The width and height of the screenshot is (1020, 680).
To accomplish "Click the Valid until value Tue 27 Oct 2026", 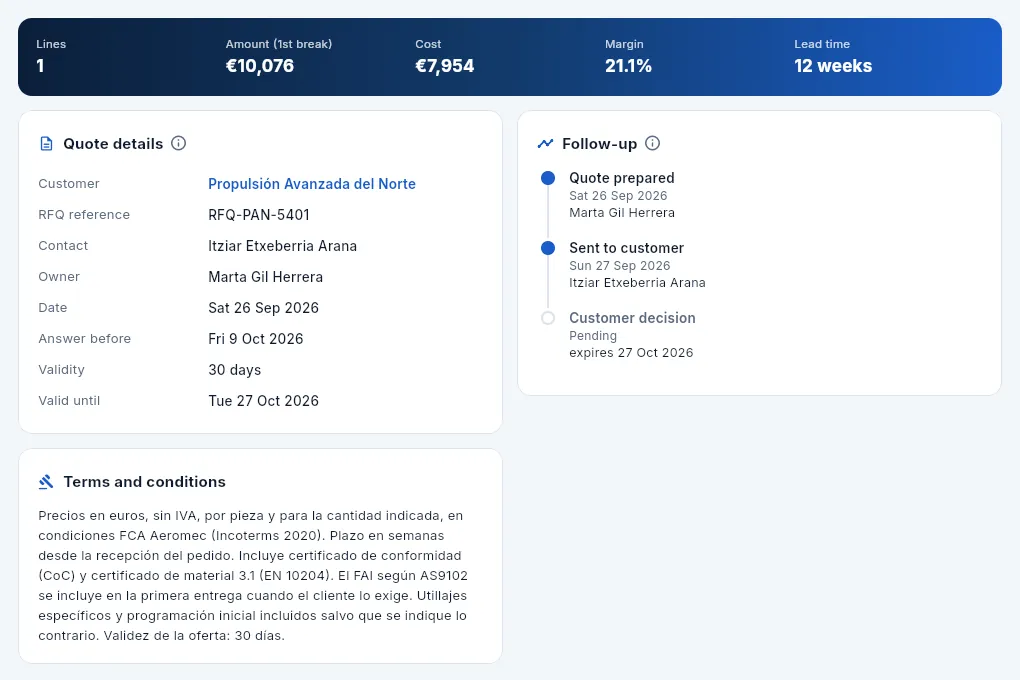I will tap(263, 401).
